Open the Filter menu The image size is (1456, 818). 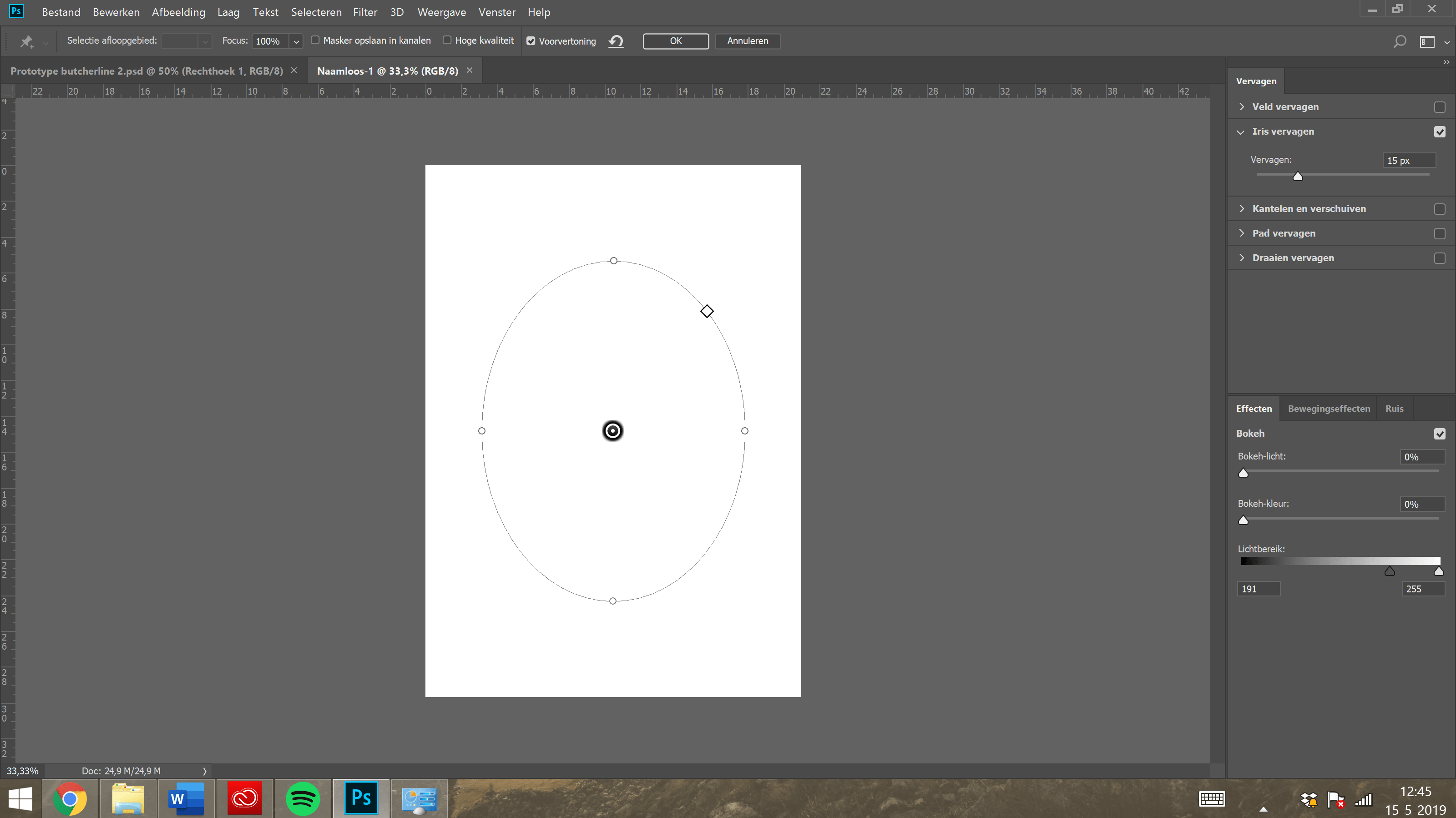point(365,12)
